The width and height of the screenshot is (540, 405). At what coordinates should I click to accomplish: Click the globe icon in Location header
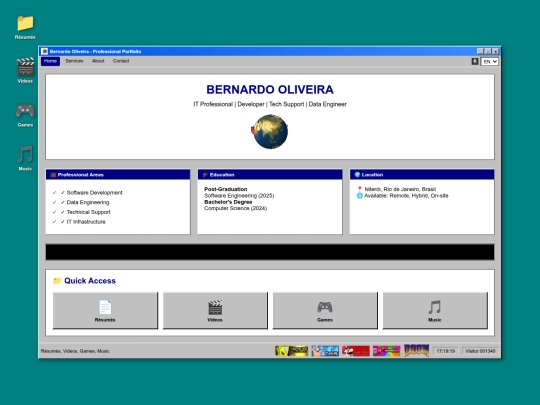point(357,175)
